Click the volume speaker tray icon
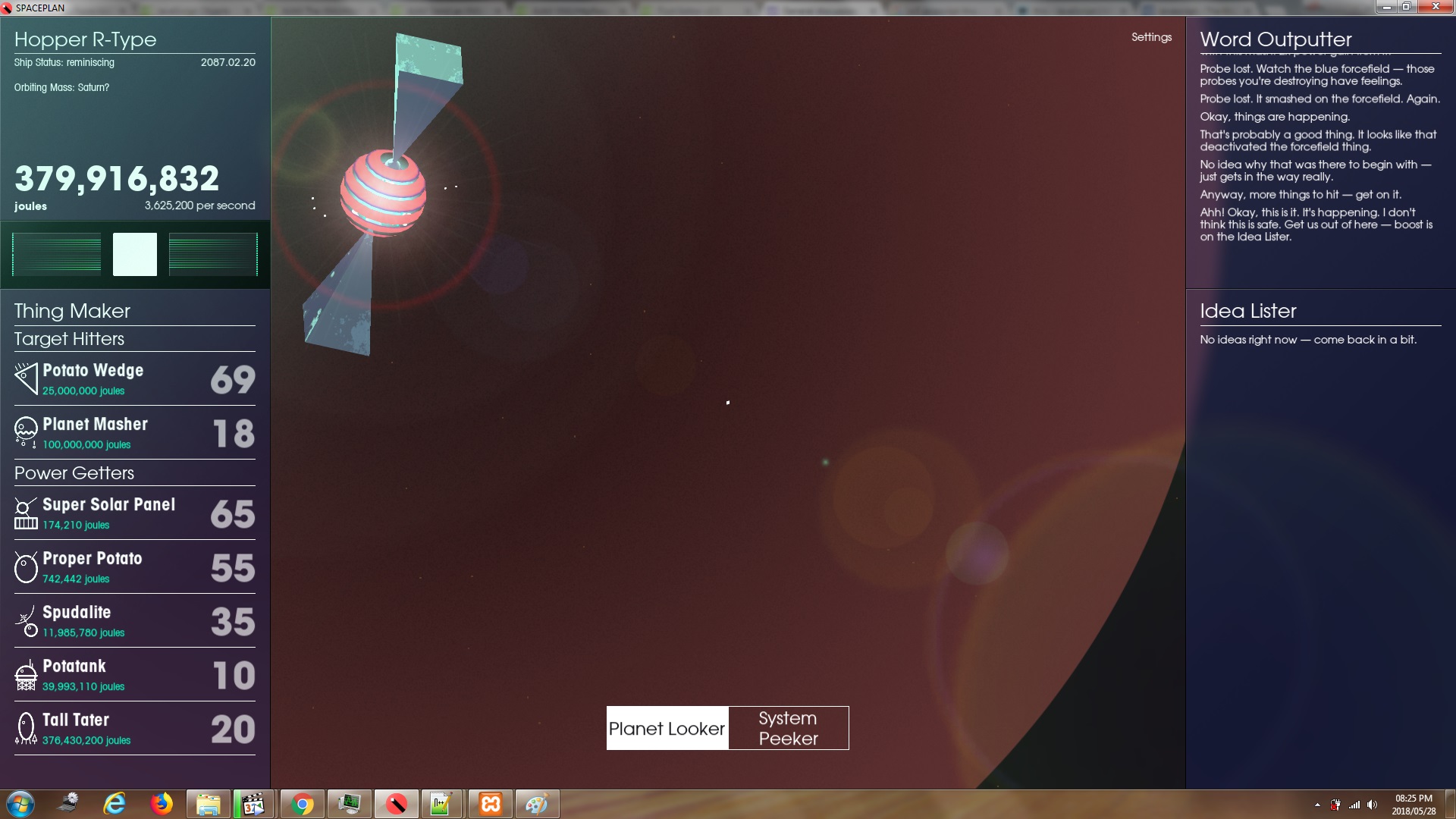This screenshot has height=819, width=1456. point(1372,805)
